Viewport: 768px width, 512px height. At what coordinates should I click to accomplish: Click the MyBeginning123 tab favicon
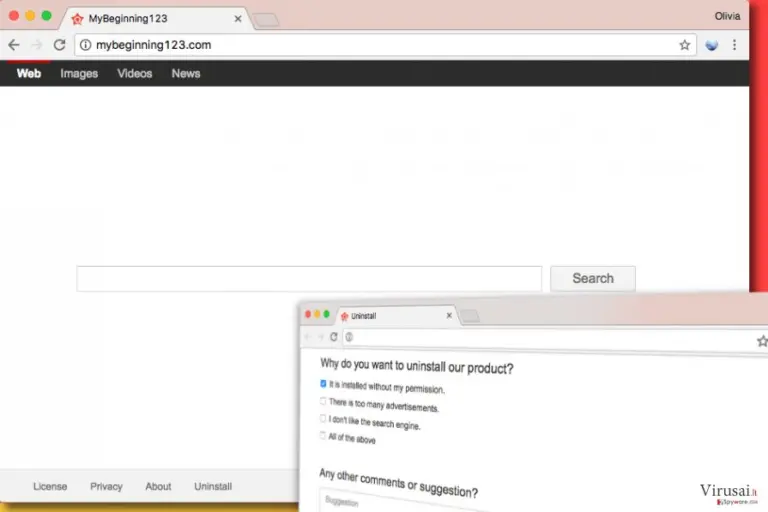[77, 19]
